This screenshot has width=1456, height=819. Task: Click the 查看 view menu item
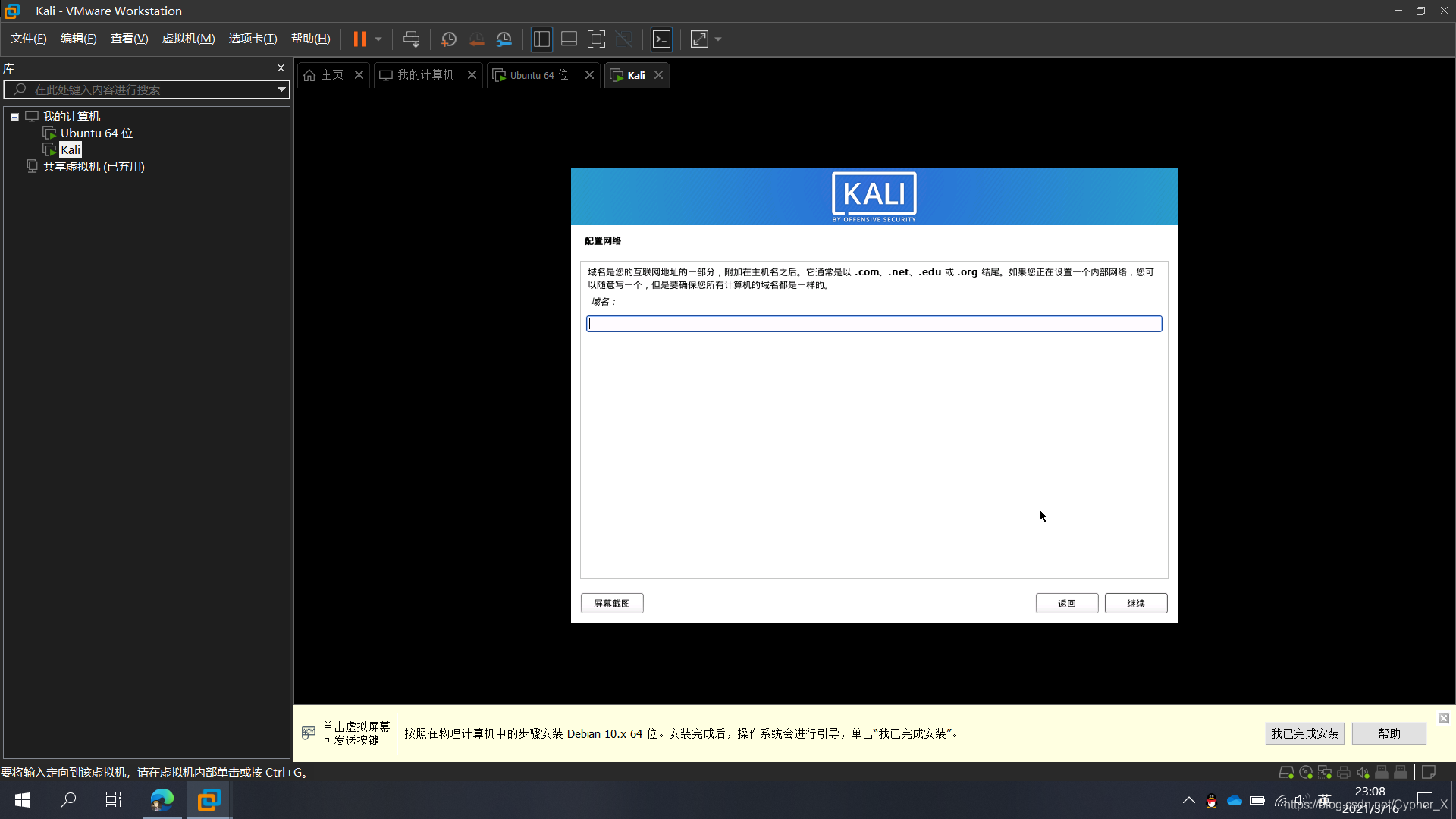coord(128,39)
